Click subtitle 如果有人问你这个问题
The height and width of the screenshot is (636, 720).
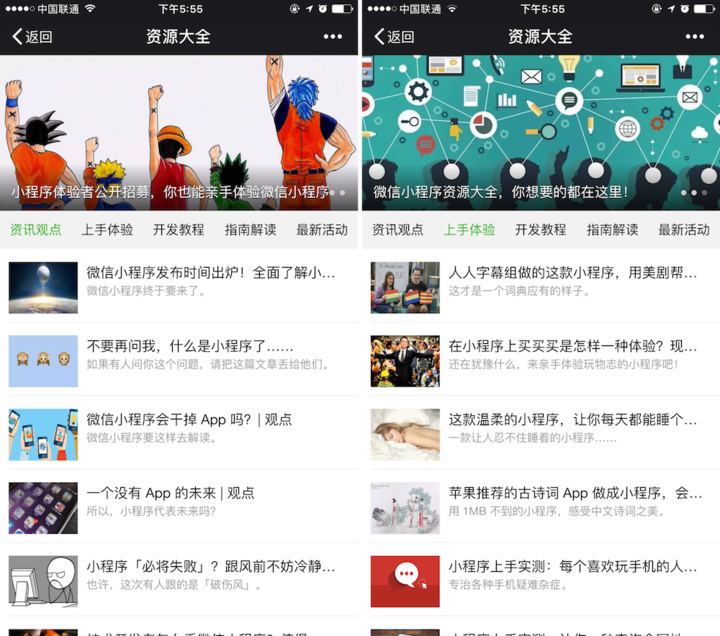pos(208,365)
